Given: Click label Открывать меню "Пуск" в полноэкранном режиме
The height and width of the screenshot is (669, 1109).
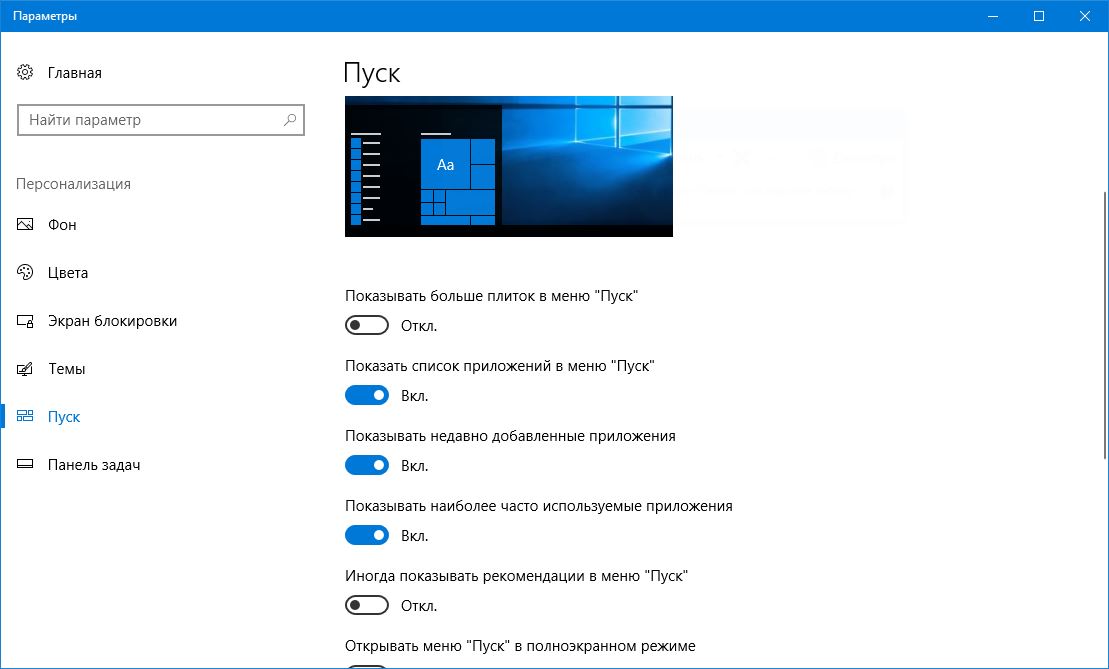Looking at the screenshot, I should point(521,646).
